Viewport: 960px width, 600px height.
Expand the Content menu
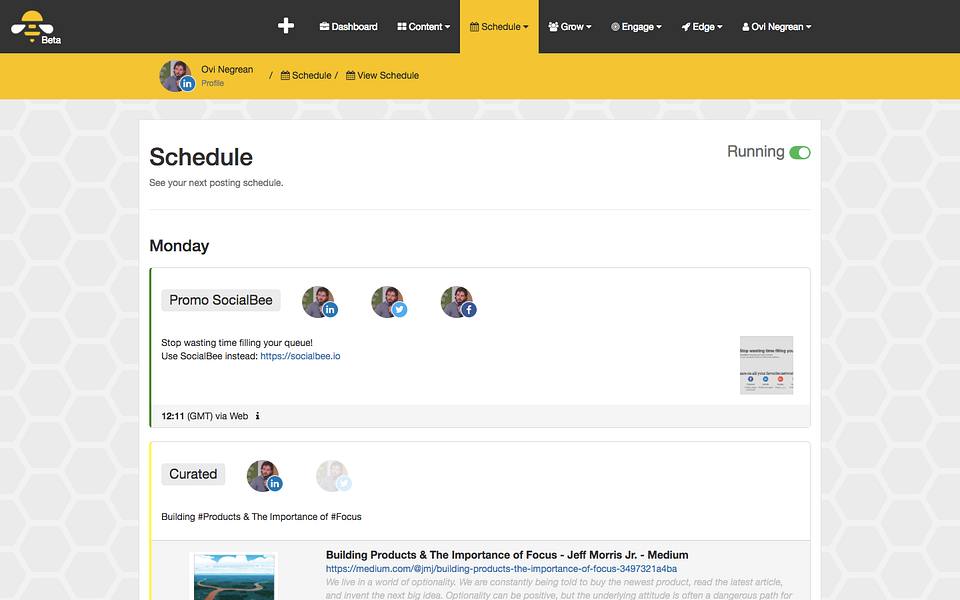(x=423, y=26)
